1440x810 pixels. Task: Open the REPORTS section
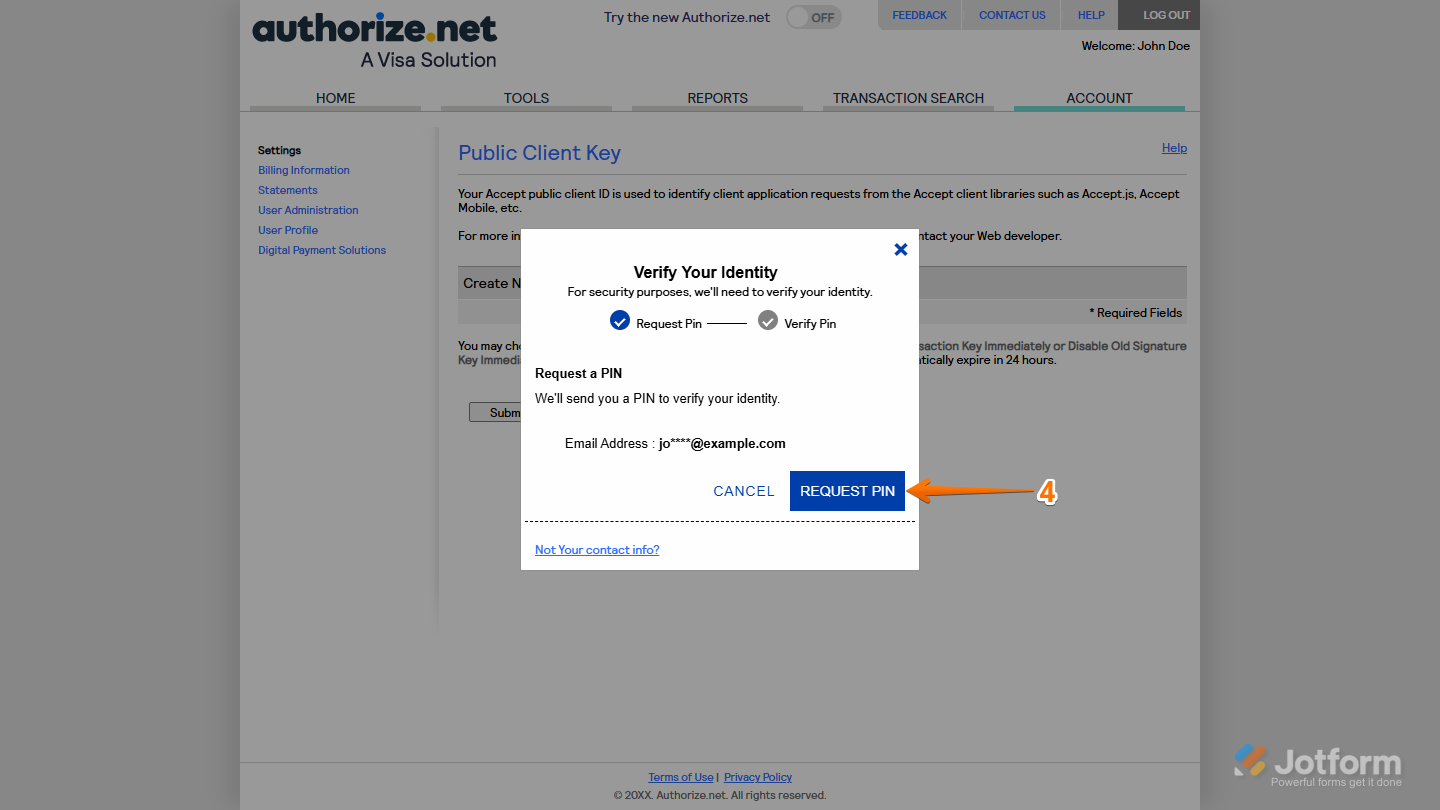point(717,97)
